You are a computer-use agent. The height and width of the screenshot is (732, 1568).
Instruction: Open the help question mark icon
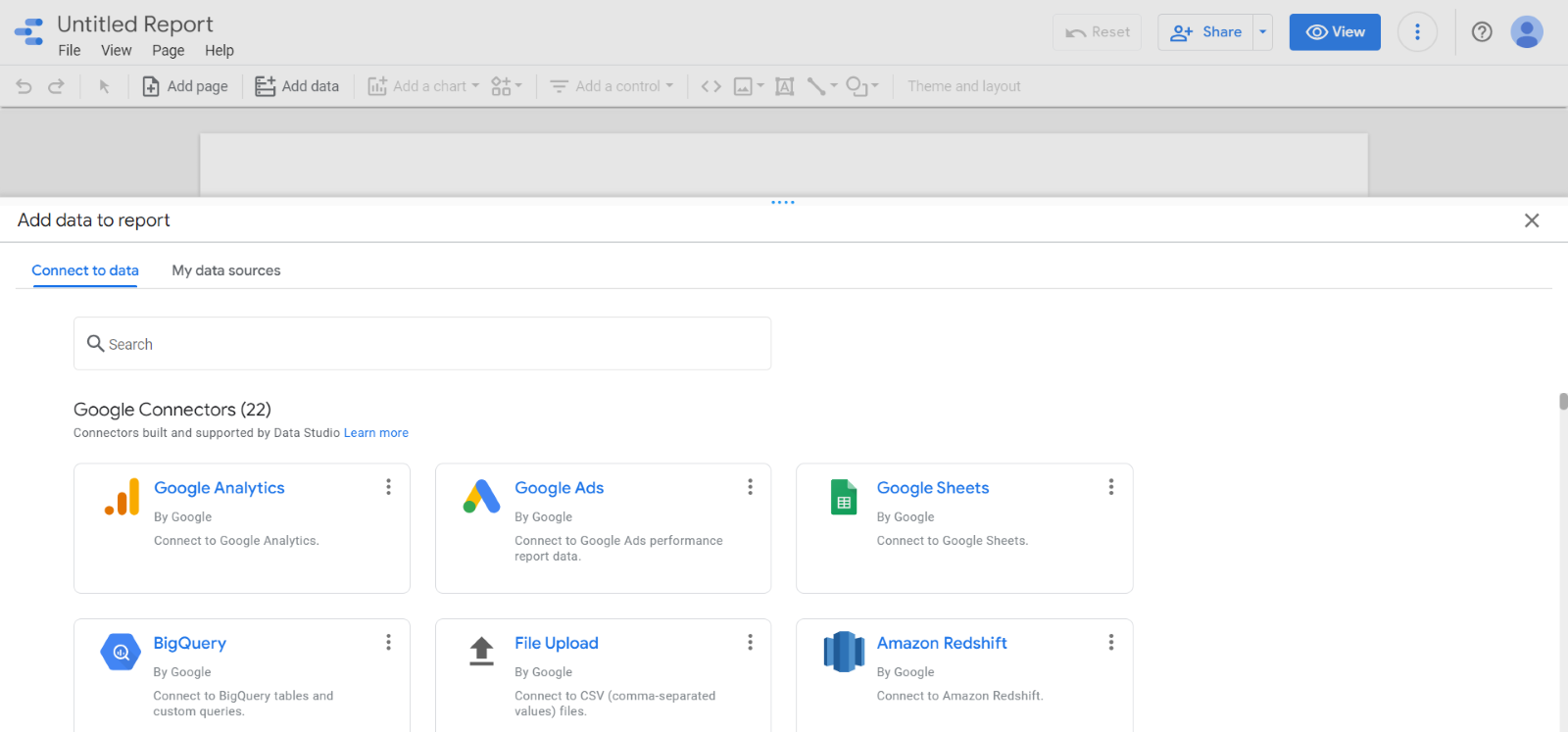tap(1482, 32)
